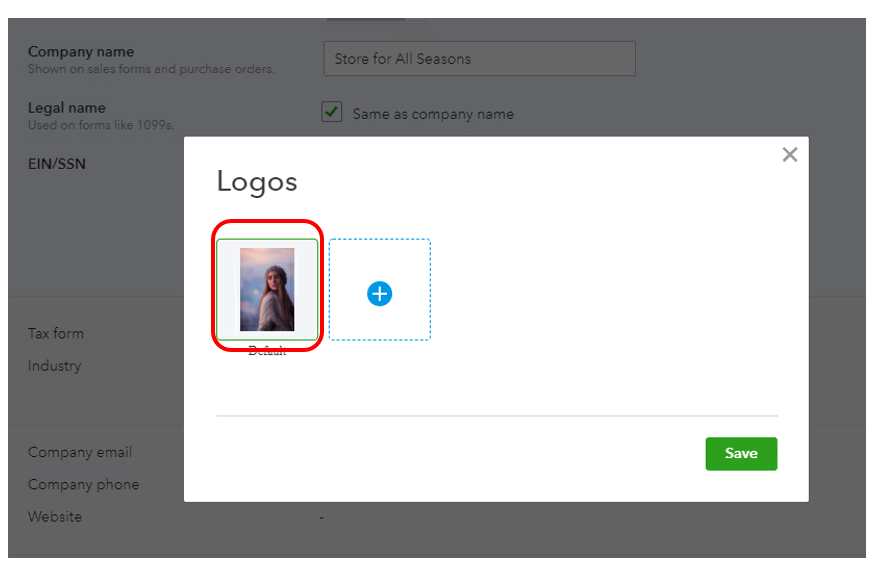Click the sales forms and purchase orders hint
The width and height of the screenshot is (896, 581).
tap(151, 69)
